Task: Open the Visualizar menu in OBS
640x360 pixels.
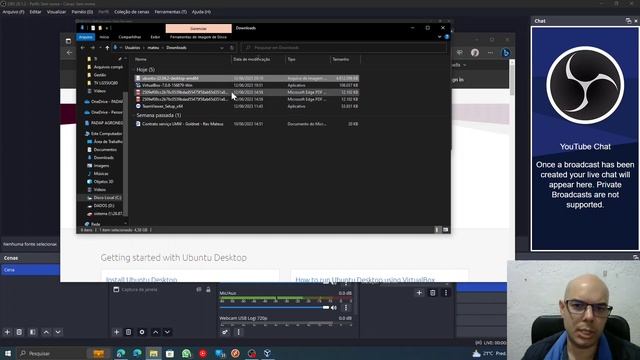Action: pyautogui.click(x=56, y=12)
